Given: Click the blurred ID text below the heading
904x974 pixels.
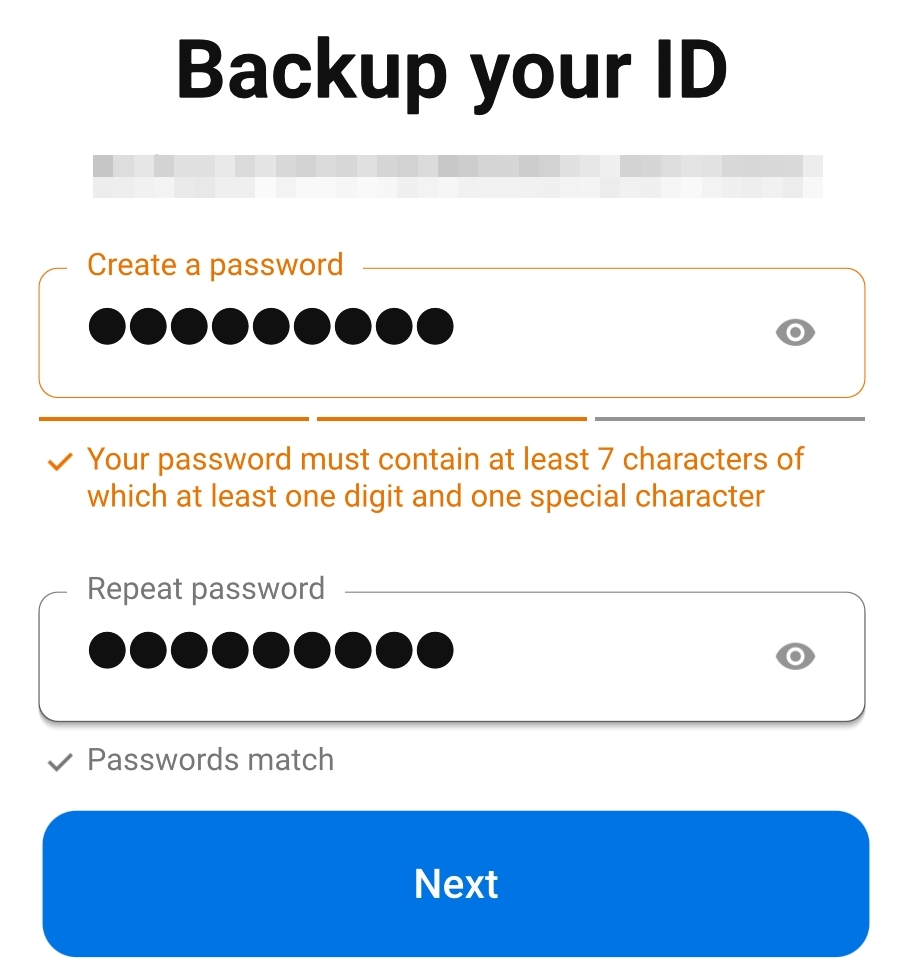Looking at the screenshot, I should 457,175.
